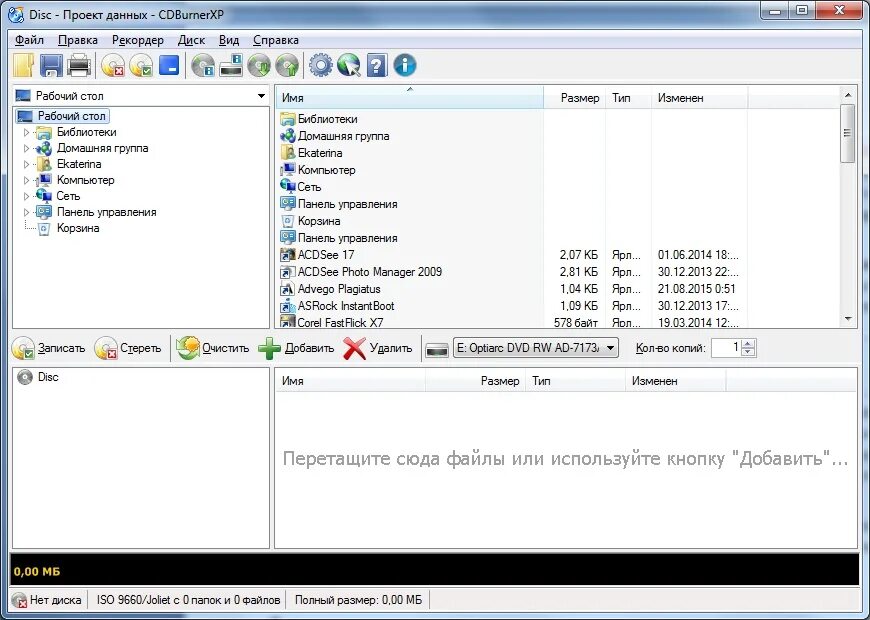Click the disc information toolbar icon
This screenshot has height=620, width=870.
coord(203,65)
